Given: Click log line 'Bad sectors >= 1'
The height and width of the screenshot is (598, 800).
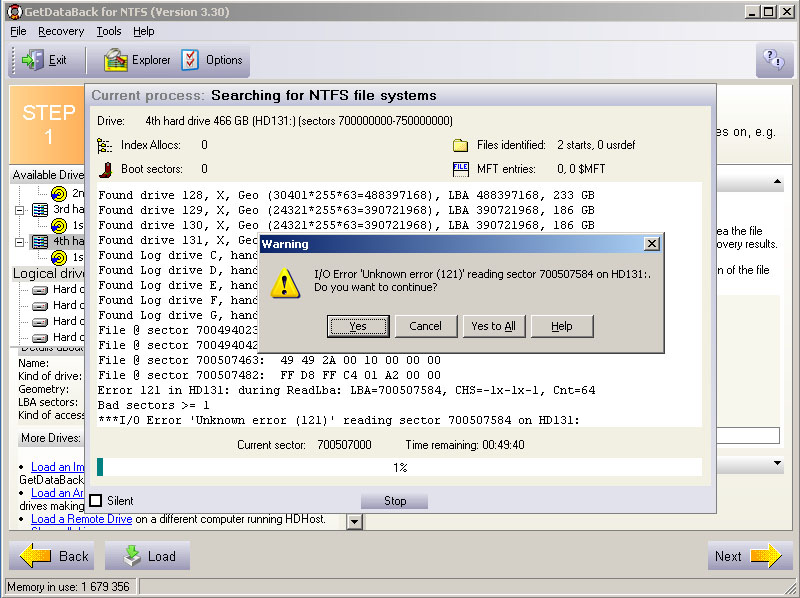Looking at the screenshot, I should pos(154,405).
